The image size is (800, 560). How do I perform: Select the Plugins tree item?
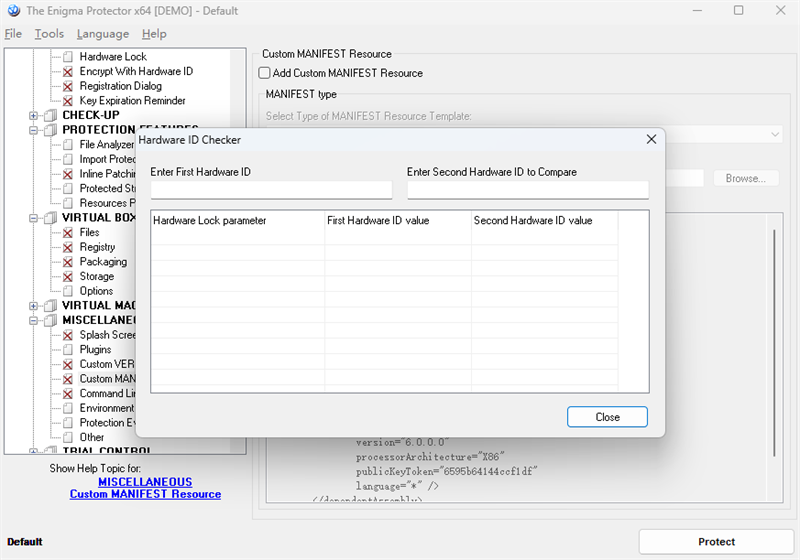pos(95,350)
